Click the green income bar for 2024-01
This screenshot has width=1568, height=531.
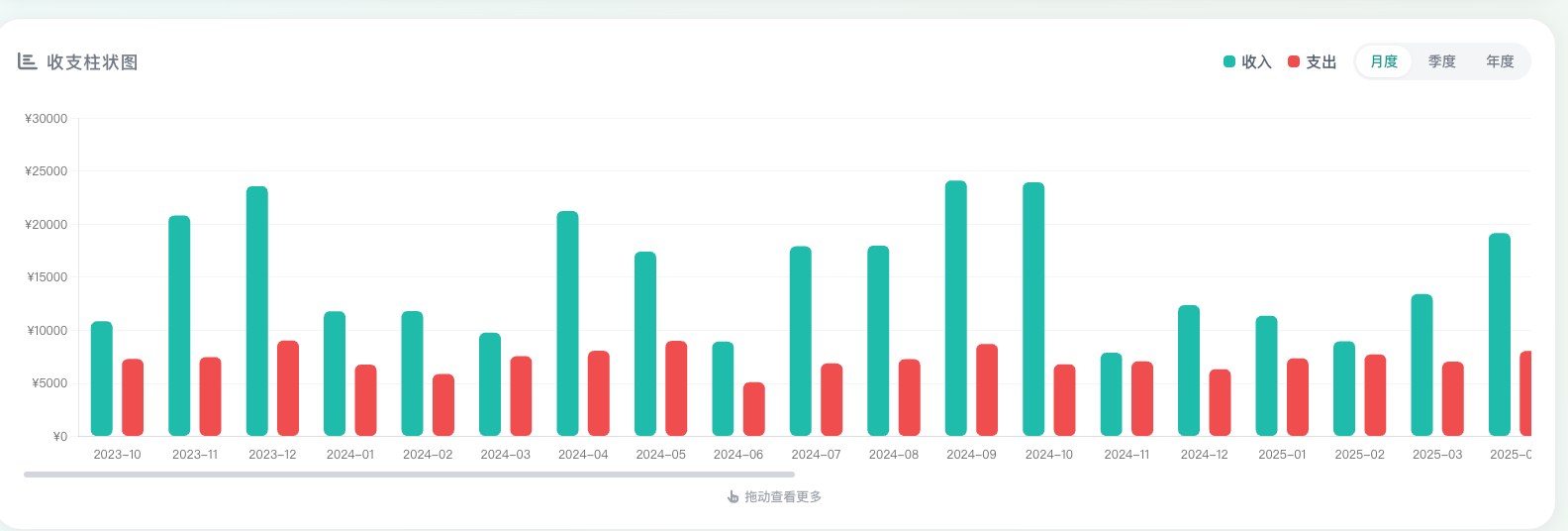[335, 373]
